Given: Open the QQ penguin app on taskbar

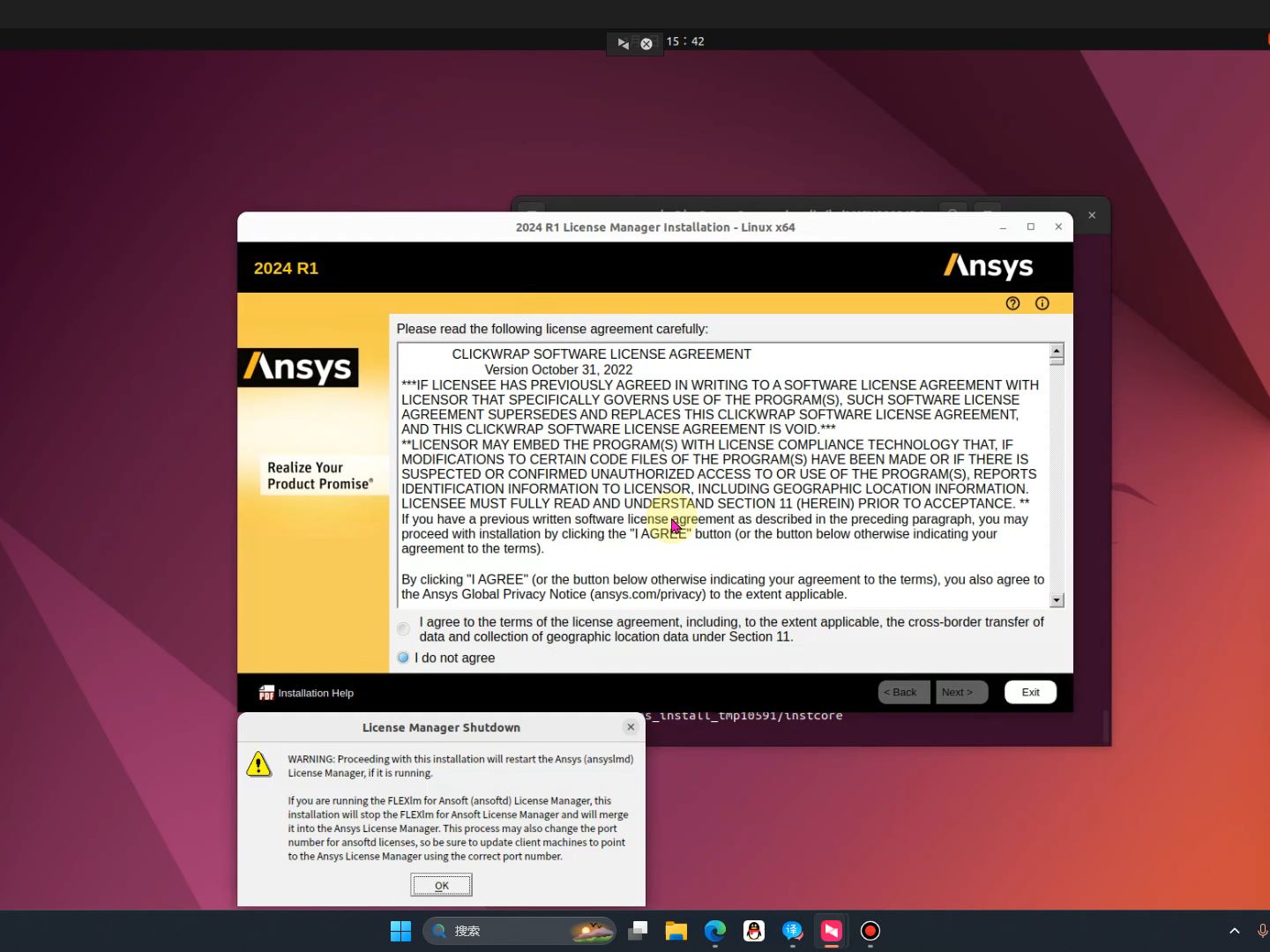Looking at the screenshot, I should coord(754,931).
